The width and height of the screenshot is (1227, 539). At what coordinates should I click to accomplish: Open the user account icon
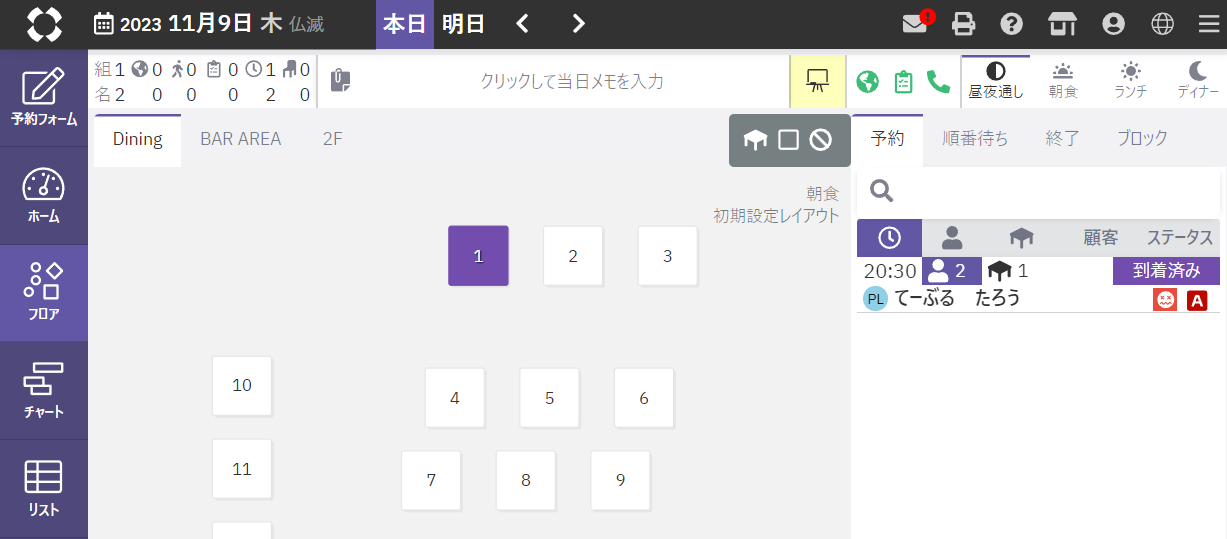tap(1112, 24)
